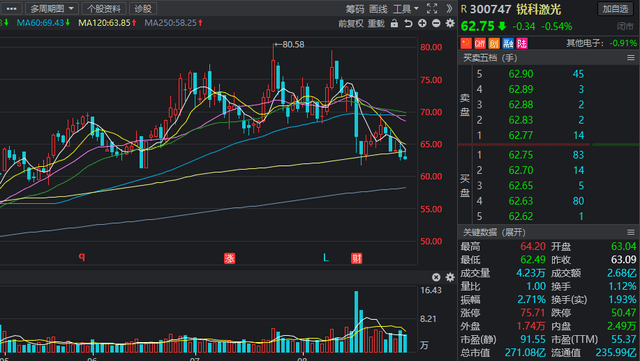640x361 pixels.
Task: Activate the 画线 drawing tools
Action: 378,9
